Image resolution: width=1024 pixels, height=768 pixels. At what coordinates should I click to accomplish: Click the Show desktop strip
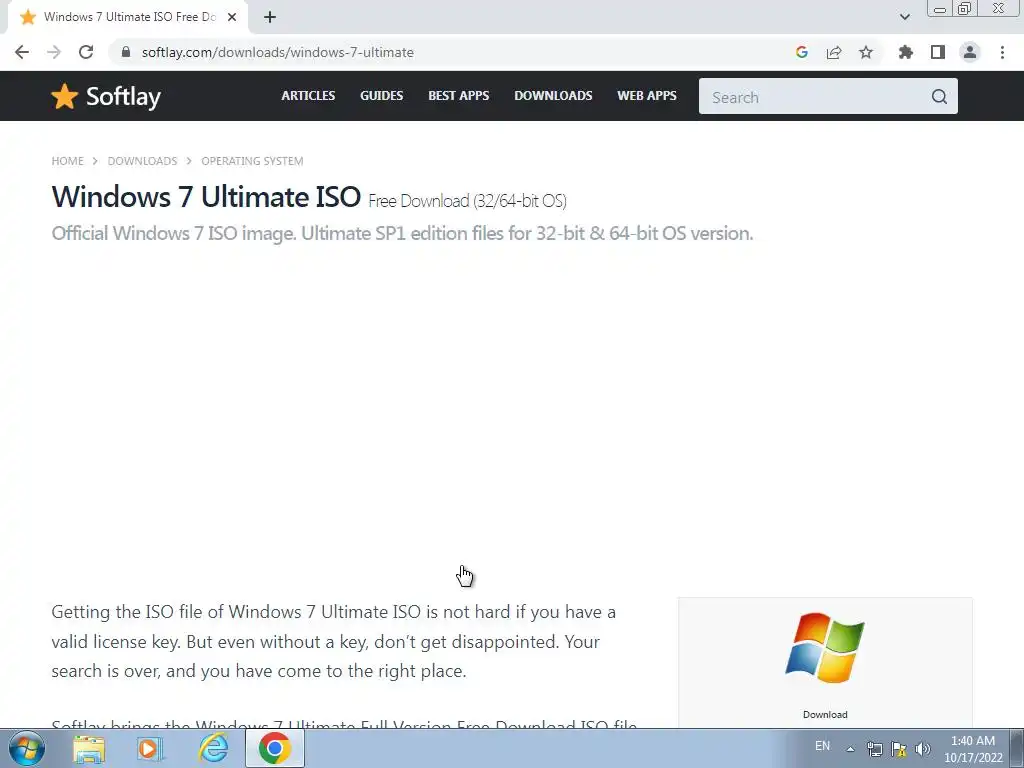click(1016, 749)
